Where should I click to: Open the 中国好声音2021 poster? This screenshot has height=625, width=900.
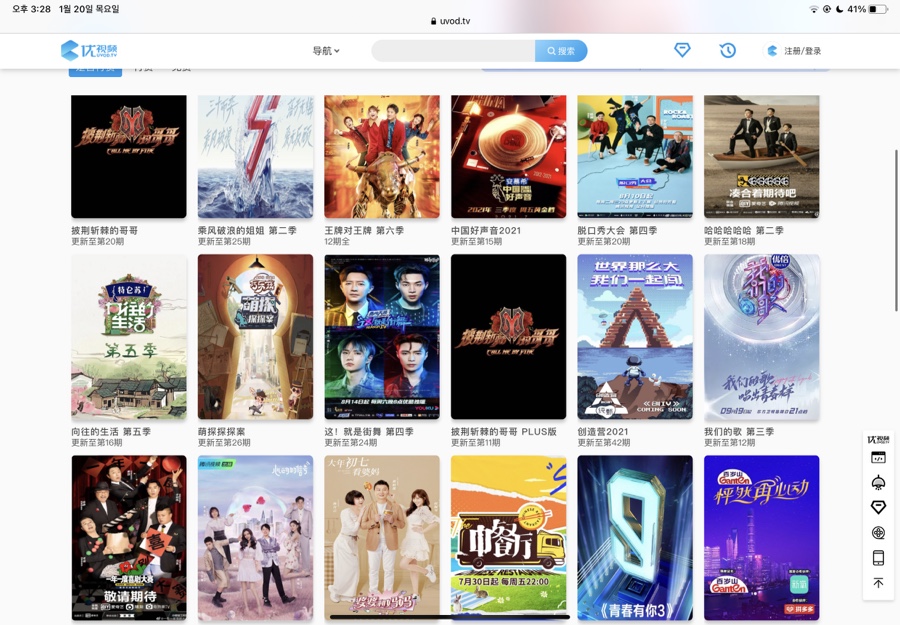click(x=509, y=156)
